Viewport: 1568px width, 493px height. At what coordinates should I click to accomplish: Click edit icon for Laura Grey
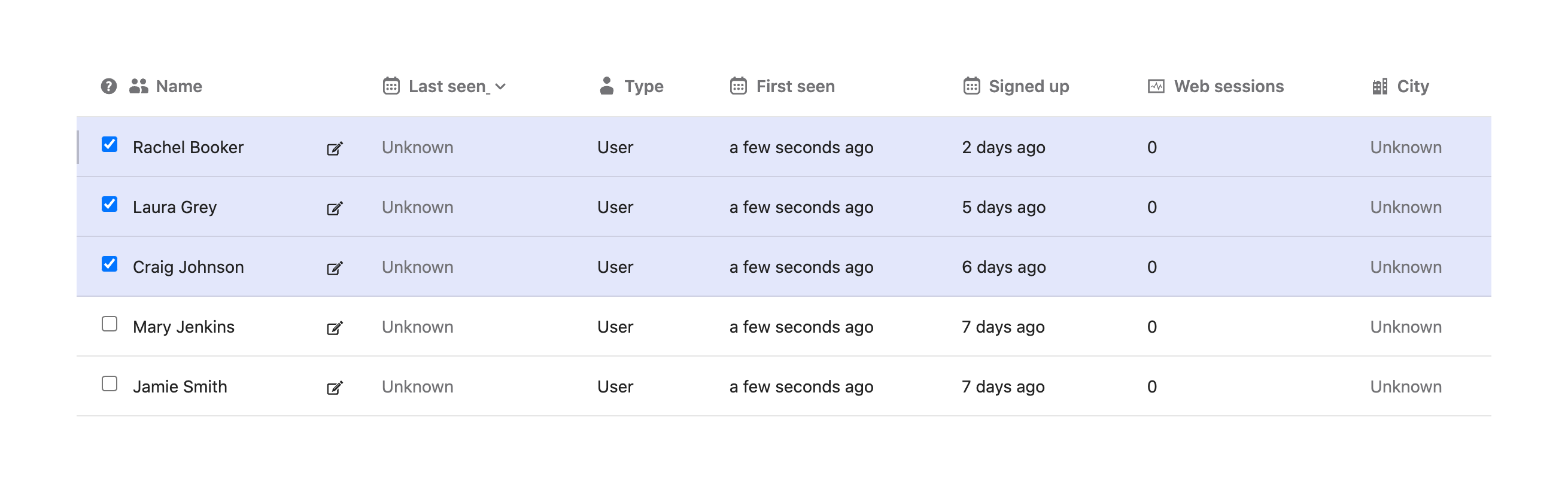coord(335,208)
